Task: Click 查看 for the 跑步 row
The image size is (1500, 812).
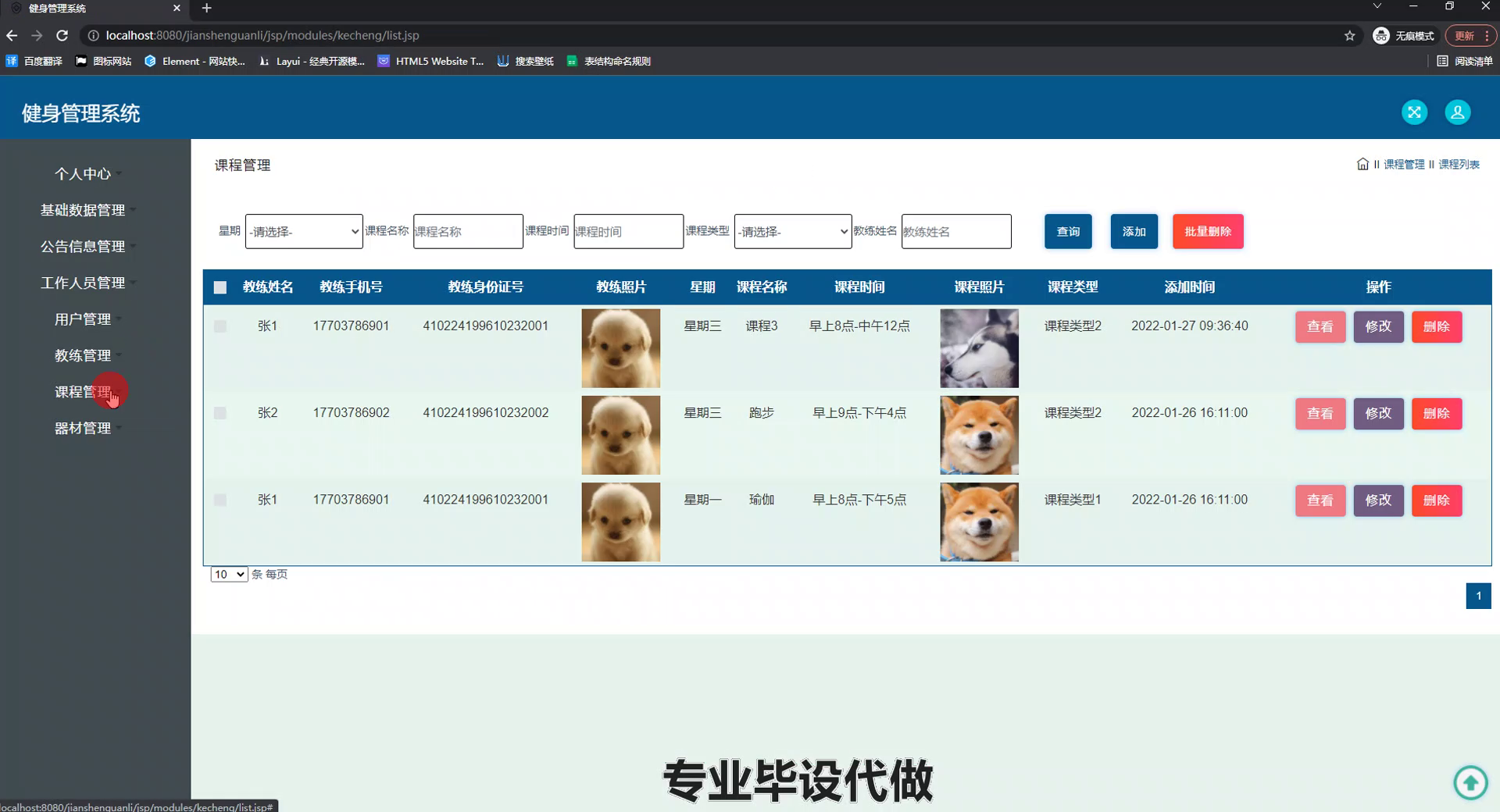Action: click(1320, 413)
